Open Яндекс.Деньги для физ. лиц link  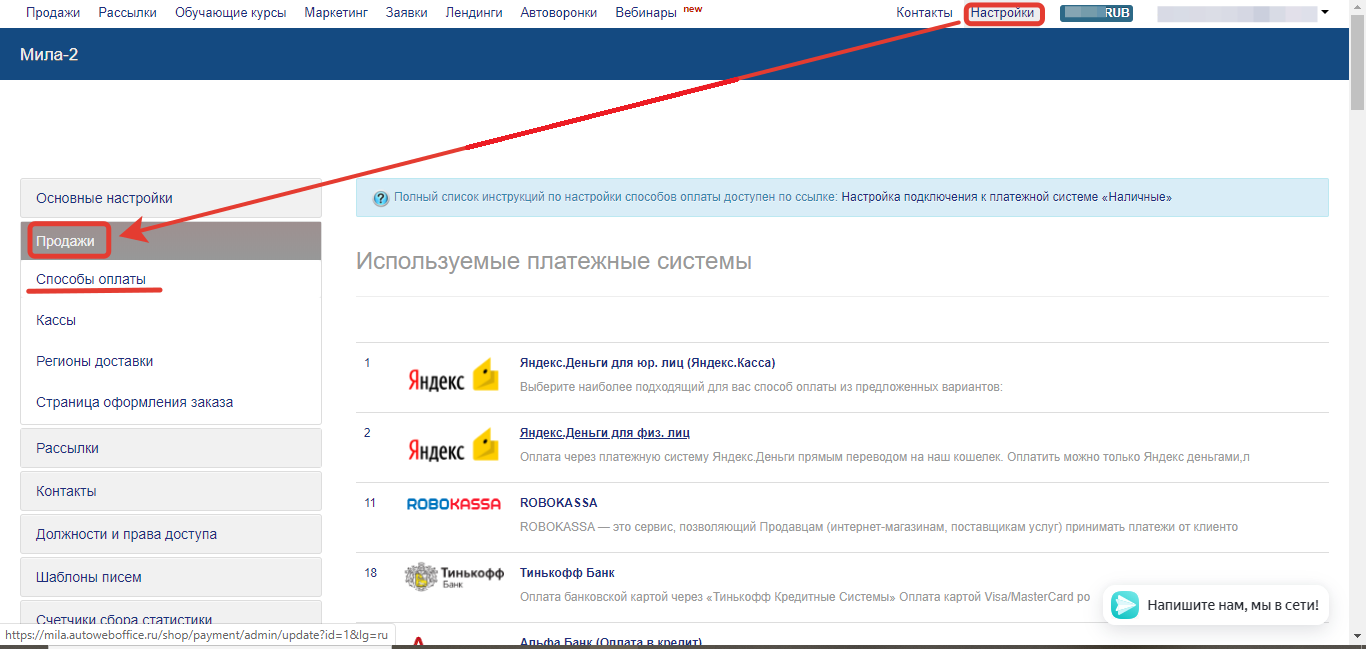pos(604,432)
